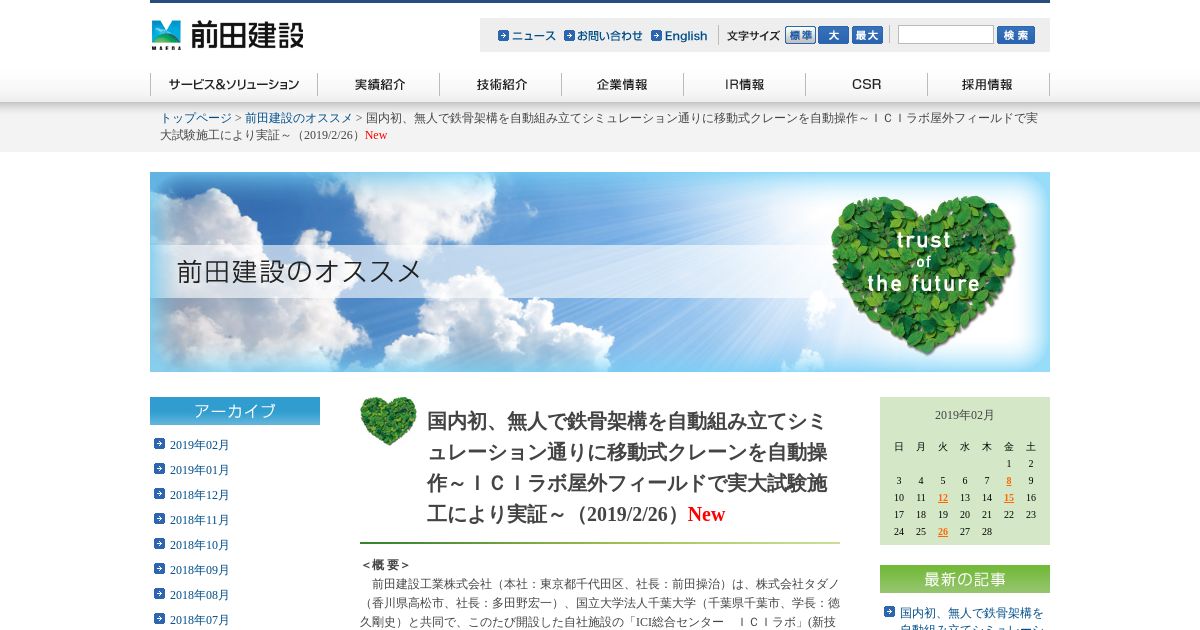Screen dimensions: 1200x630
Task: Click the article headline text
Action: 627,467
